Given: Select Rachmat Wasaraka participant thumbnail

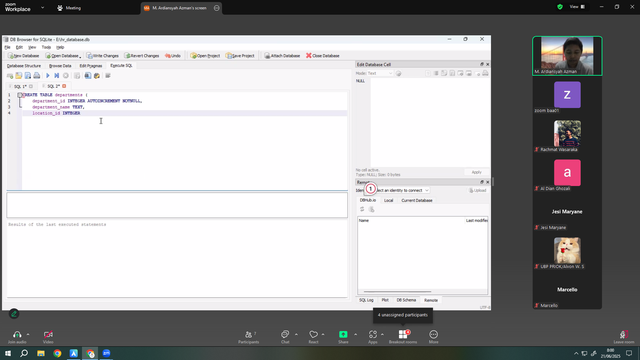Looking at the screenshot, I should (567, 133).
